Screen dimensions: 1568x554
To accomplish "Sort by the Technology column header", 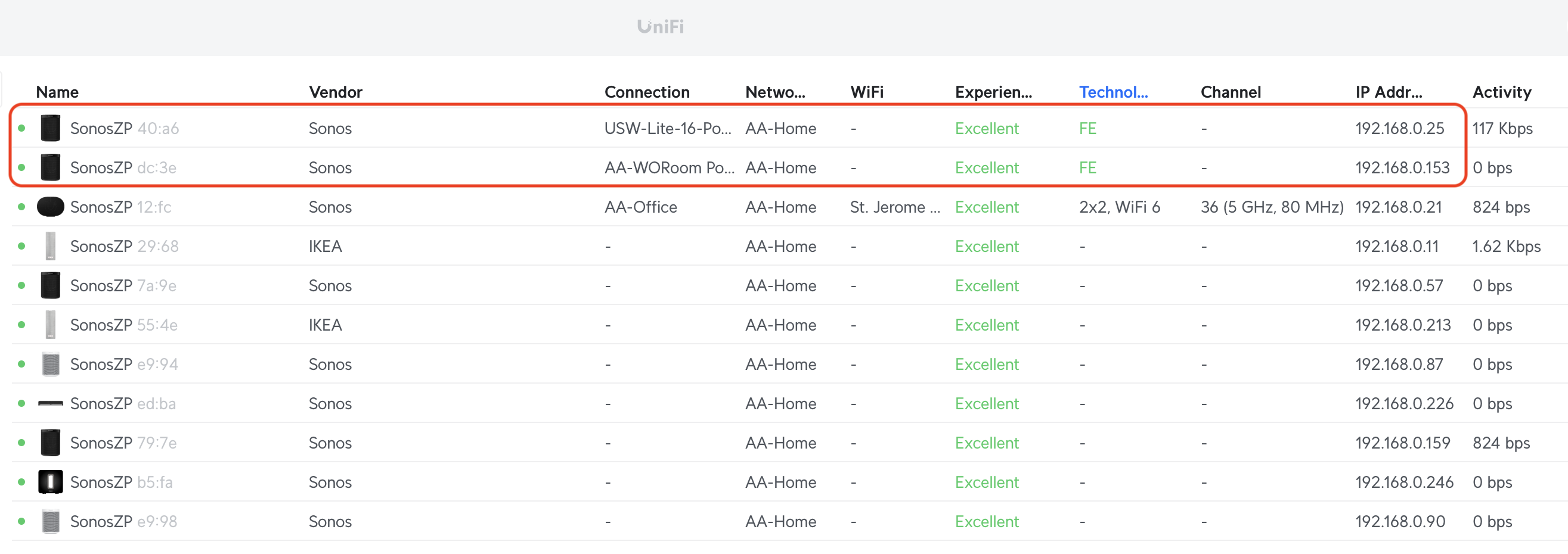I will pyautogui.click(x=1113, y=92).
